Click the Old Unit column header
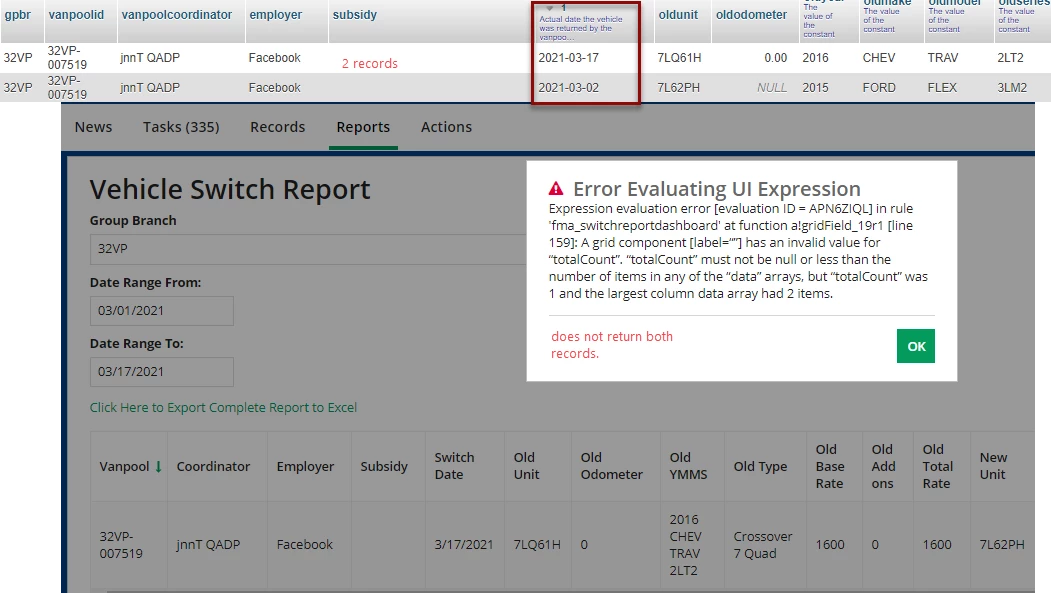The width and height of the screenshot is (1051, 593). point(526,466)
